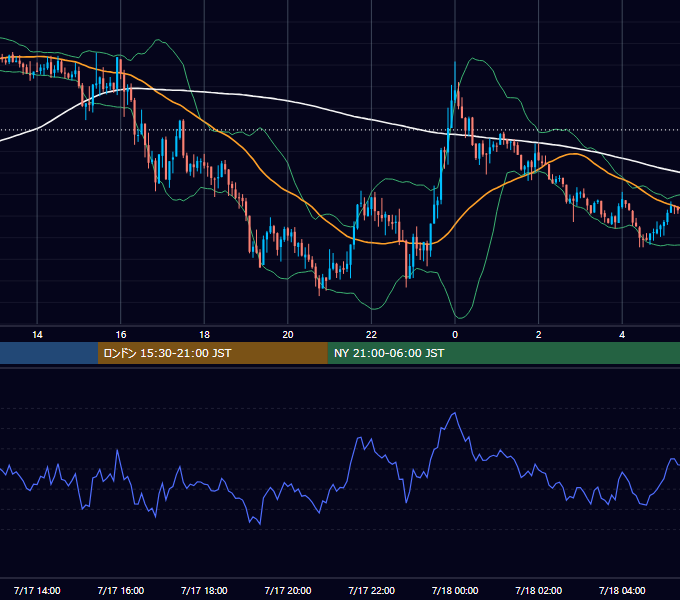This screenshot has width=680, height=600.
Task: Click the 7/18 02:00 time label
Action: [x=538, y=590]
